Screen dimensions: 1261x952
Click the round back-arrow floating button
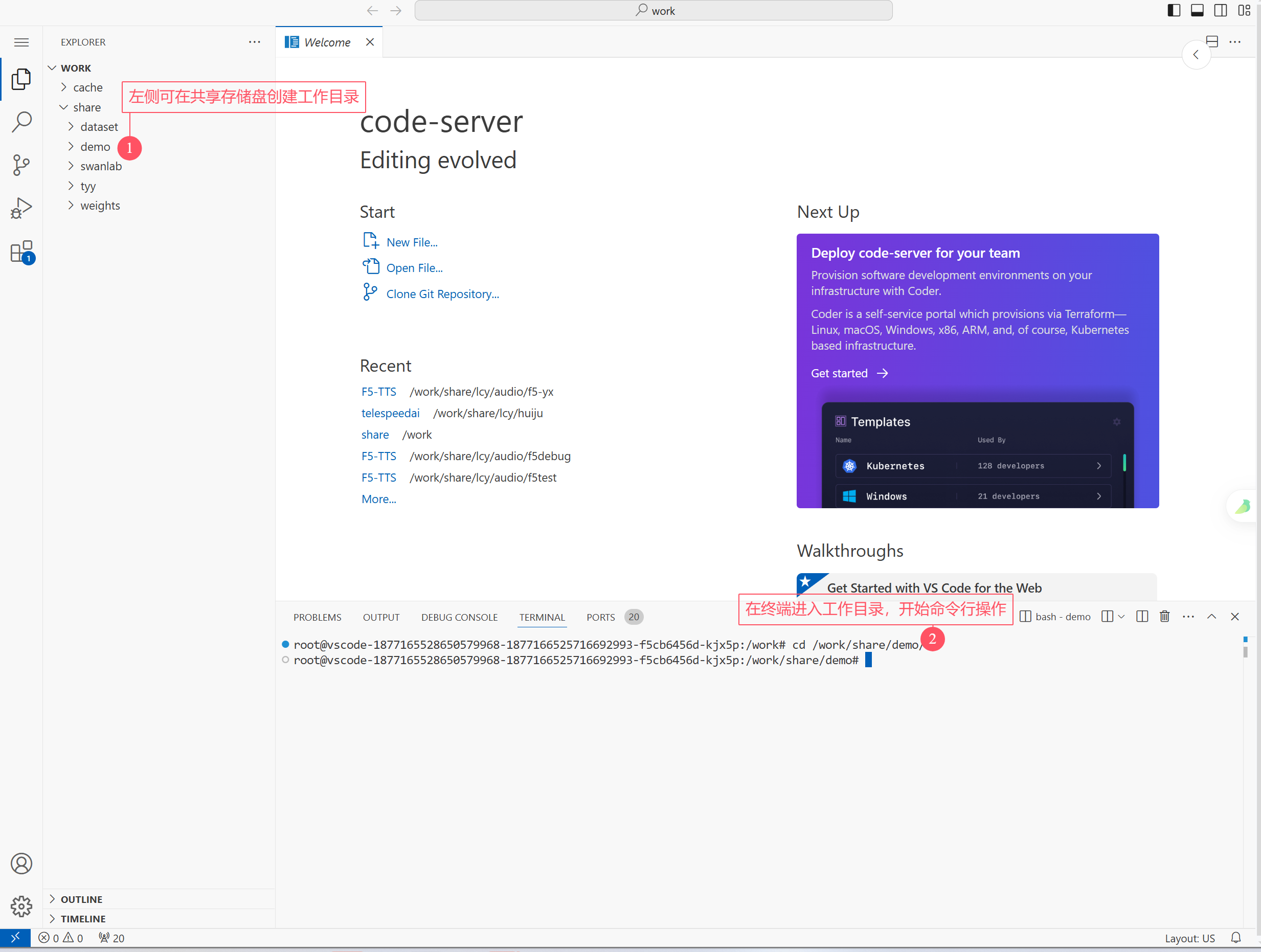click(x=1196, y=55)
